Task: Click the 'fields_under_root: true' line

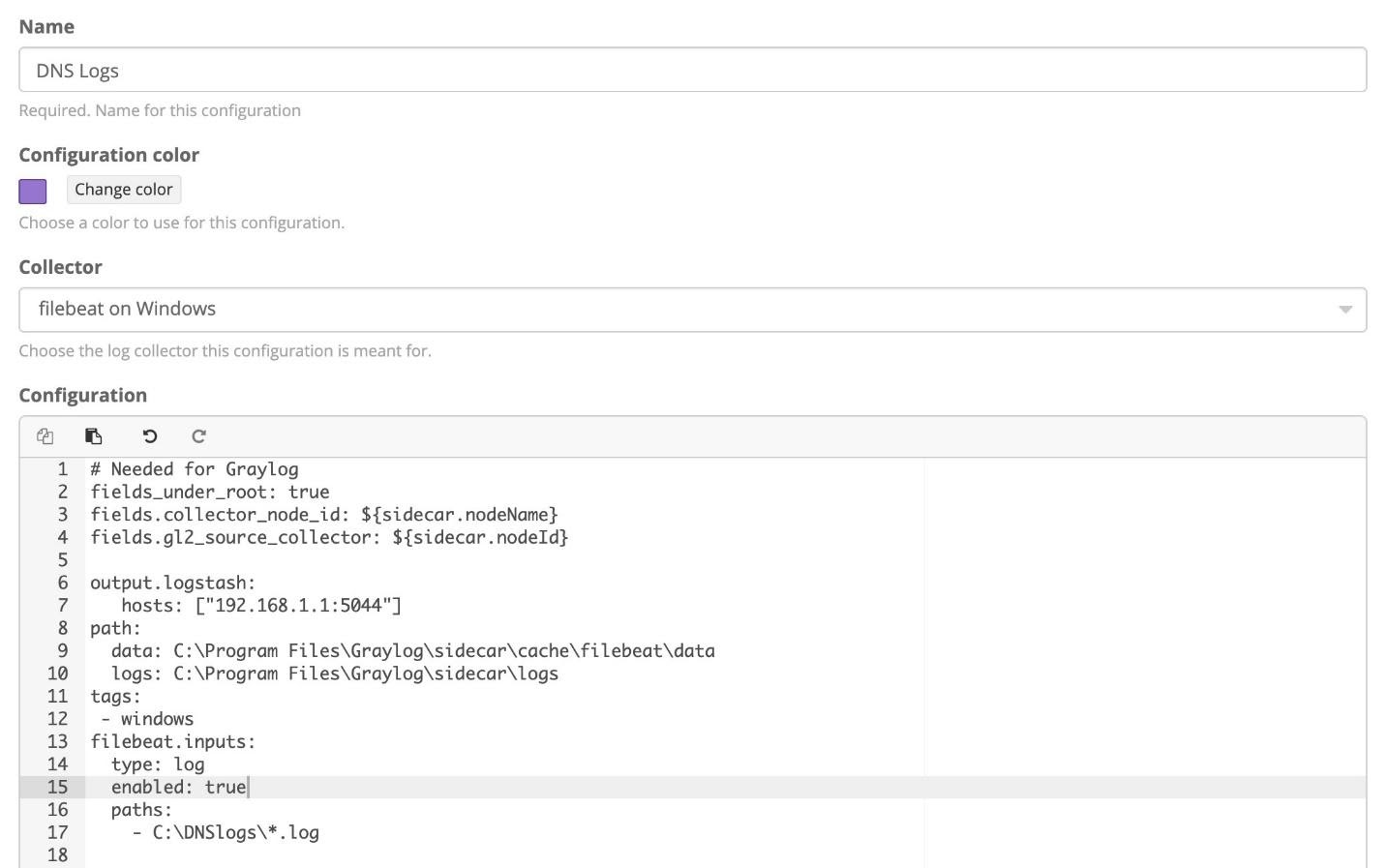Action: 210,493
